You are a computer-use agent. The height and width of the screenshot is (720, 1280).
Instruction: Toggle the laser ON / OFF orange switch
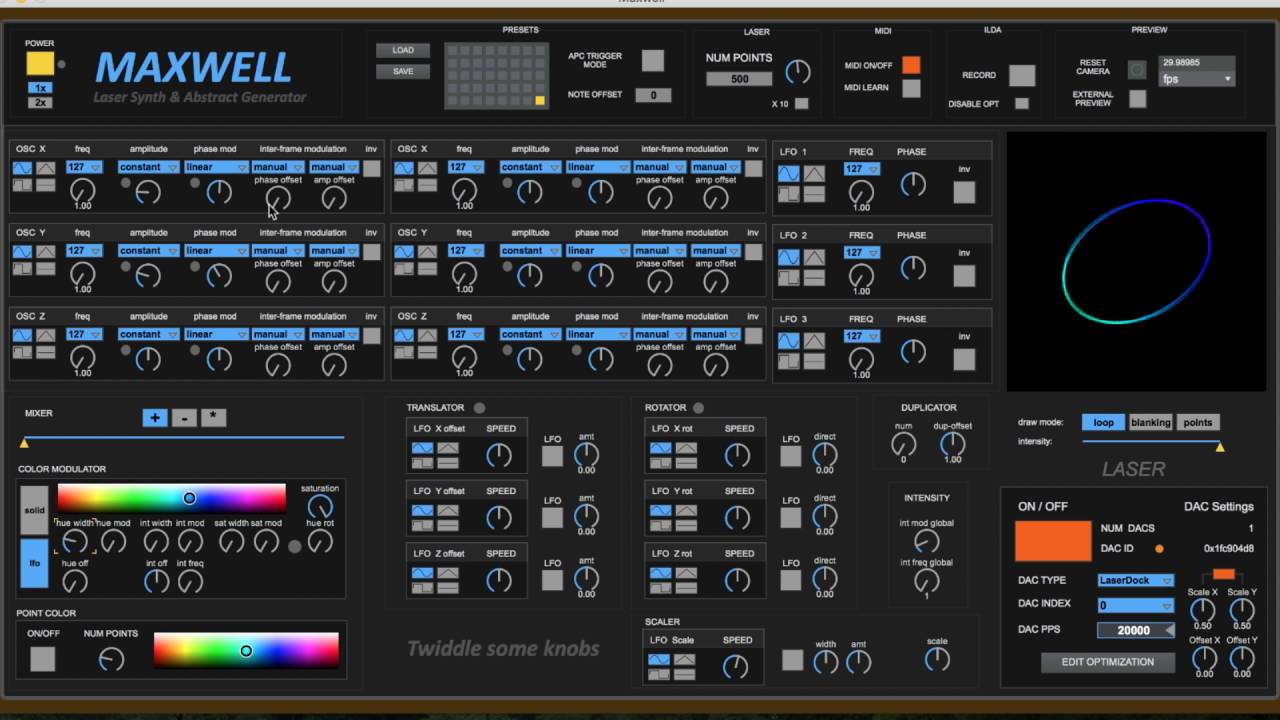pos(1053,541)
